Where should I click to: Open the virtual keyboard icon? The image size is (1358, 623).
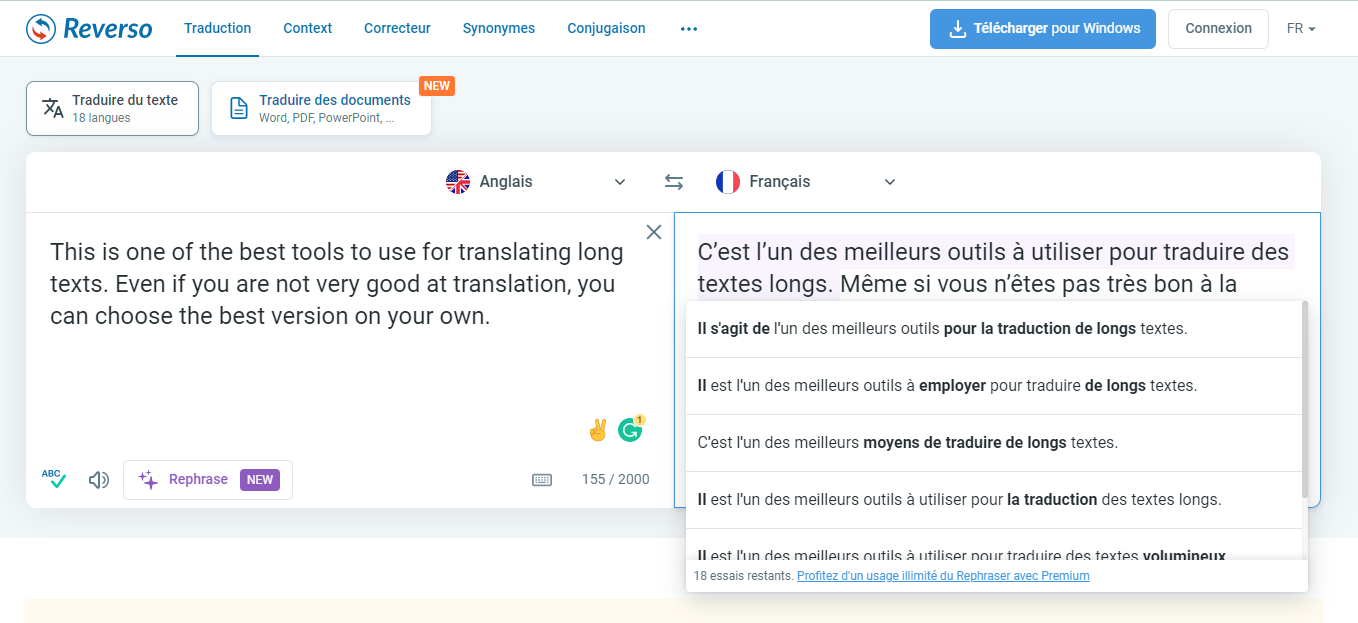(542, 480)
